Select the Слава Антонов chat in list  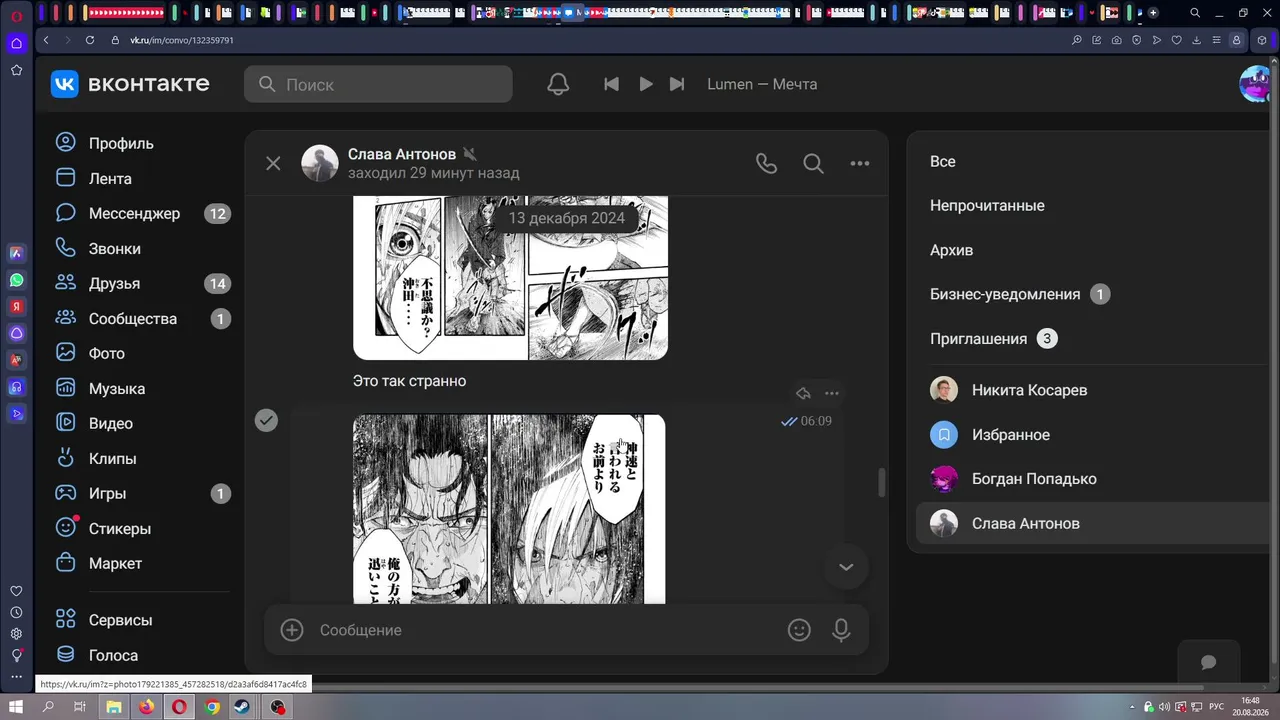point(1093,523)
